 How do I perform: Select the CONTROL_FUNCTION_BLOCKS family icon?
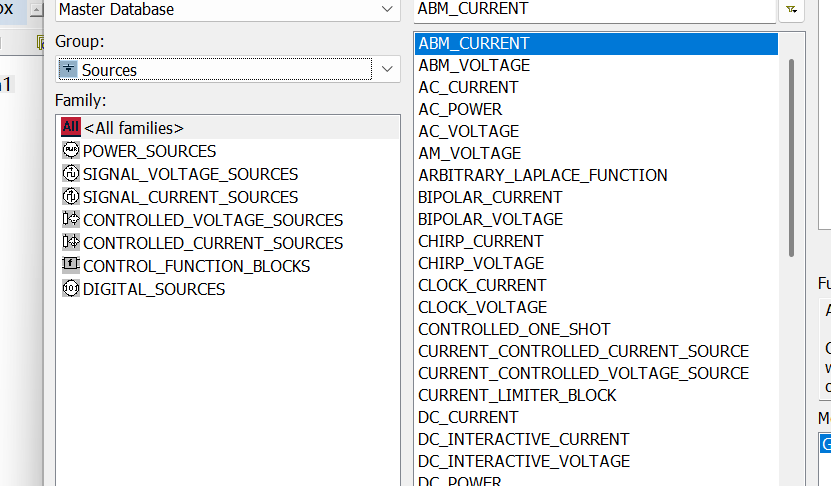(70, 266)
